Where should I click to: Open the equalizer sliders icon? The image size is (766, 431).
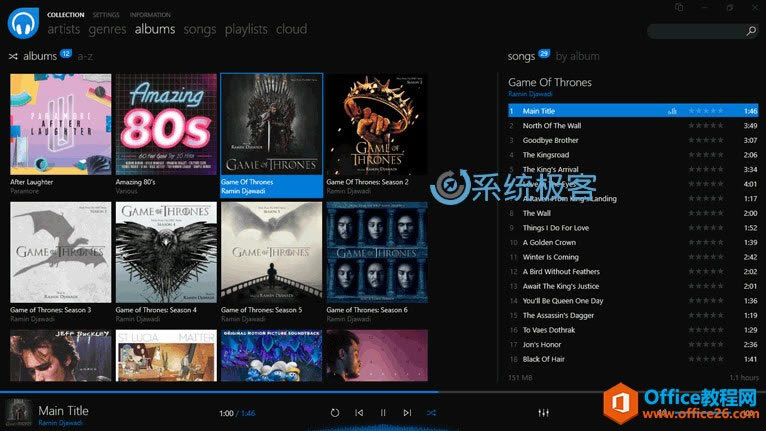[543, 413]
